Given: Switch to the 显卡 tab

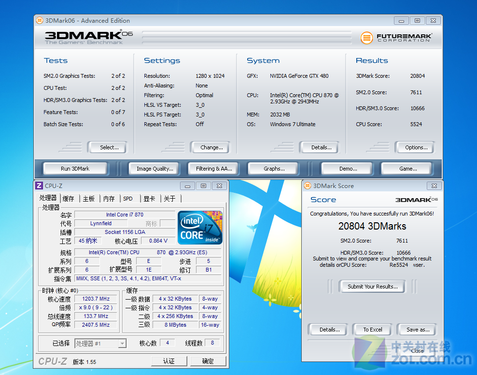Looking at the screenshot, I should point(149,199).
